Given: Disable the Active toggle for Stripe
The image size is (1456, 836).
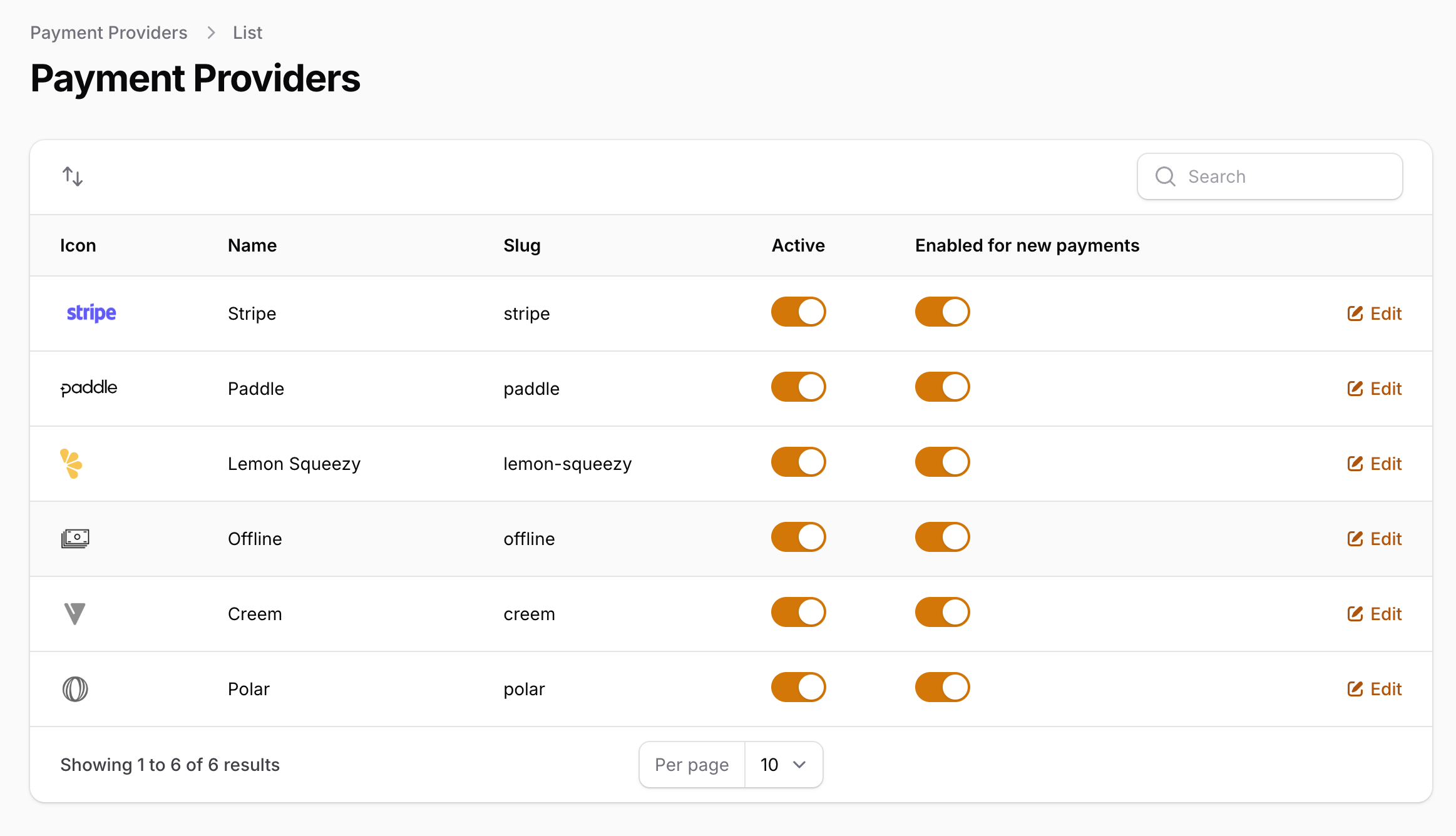Looking at the screenshot, I should click(798, 312).
